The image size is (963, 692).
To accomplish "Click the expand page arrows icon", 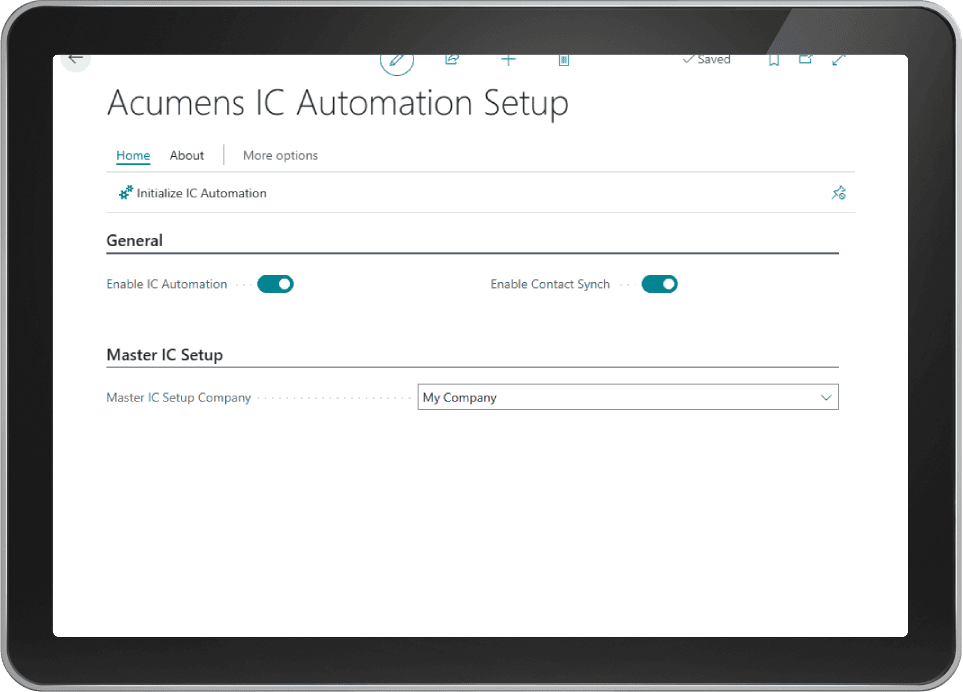I will [838, 60].
